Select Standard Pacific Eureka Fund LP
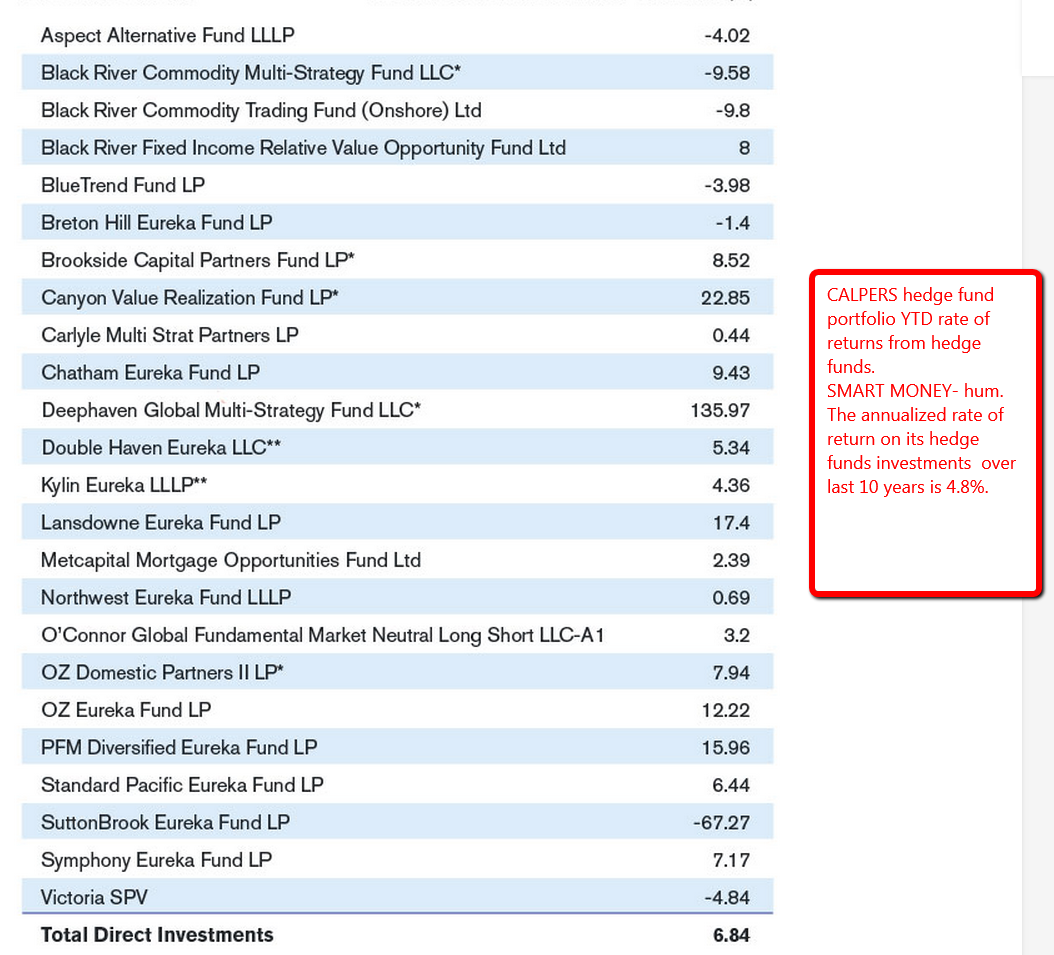This screenshot has height=955, width=1054. coord(182,785)
